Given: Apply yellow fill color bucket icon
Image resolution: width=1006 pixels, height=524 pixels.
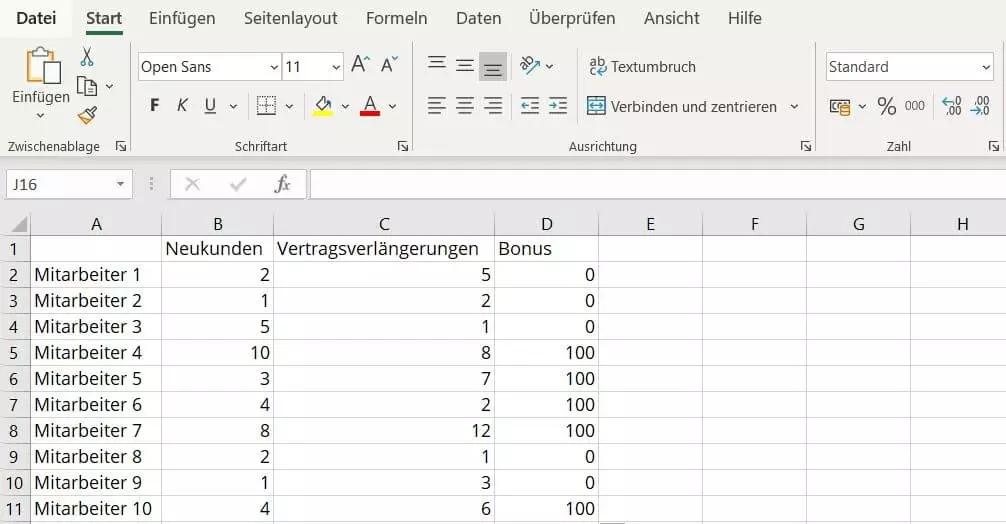Looking at the screenshot, I should [323, 105].
